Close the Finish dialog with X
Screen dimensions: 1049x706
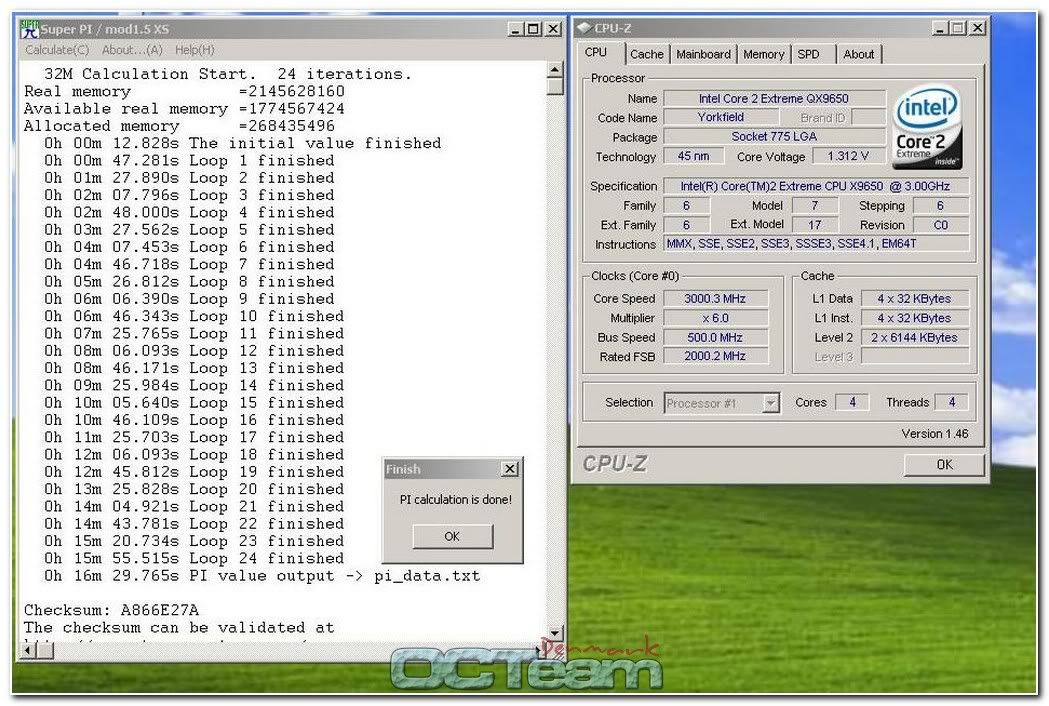point(510,469)
